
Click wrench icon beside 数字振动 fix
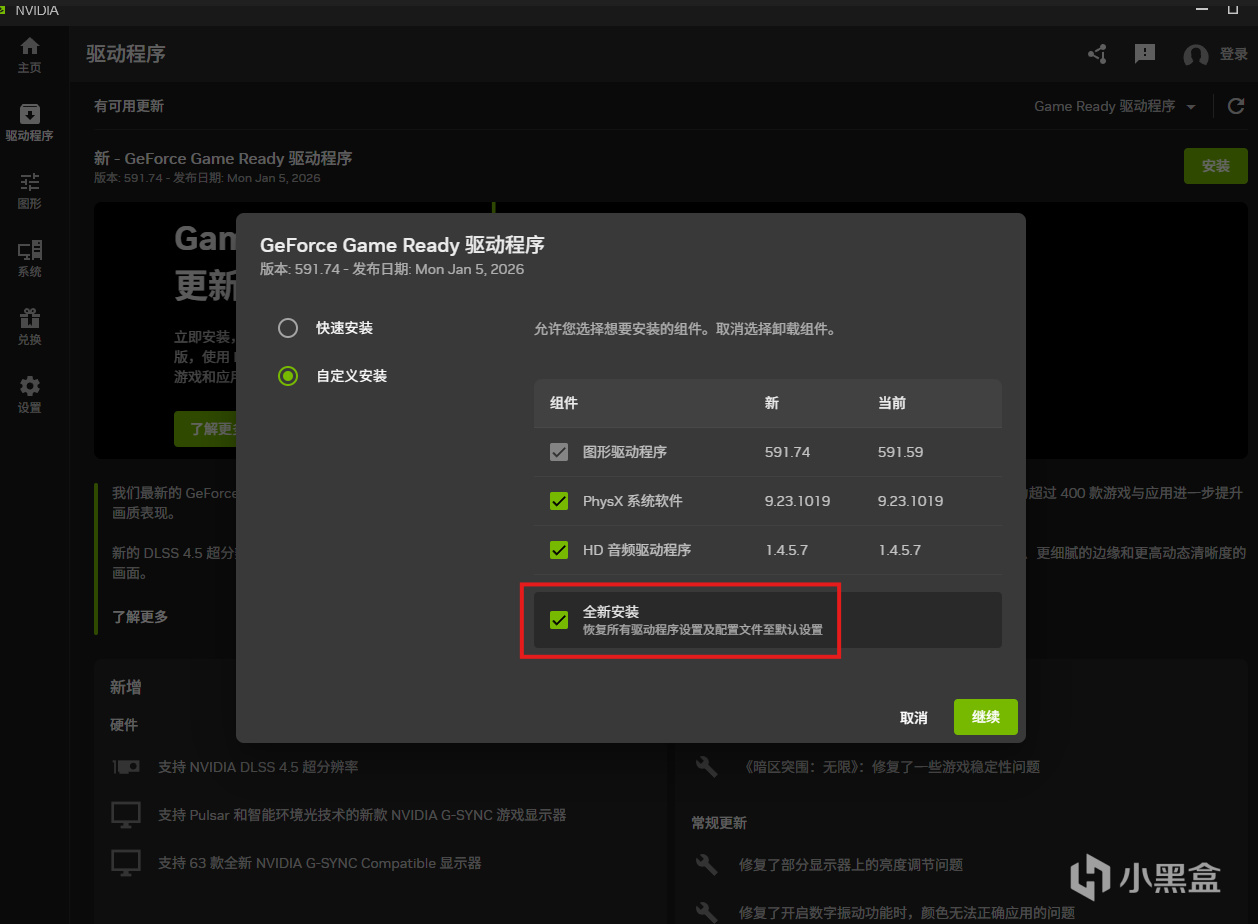(706, 912)
